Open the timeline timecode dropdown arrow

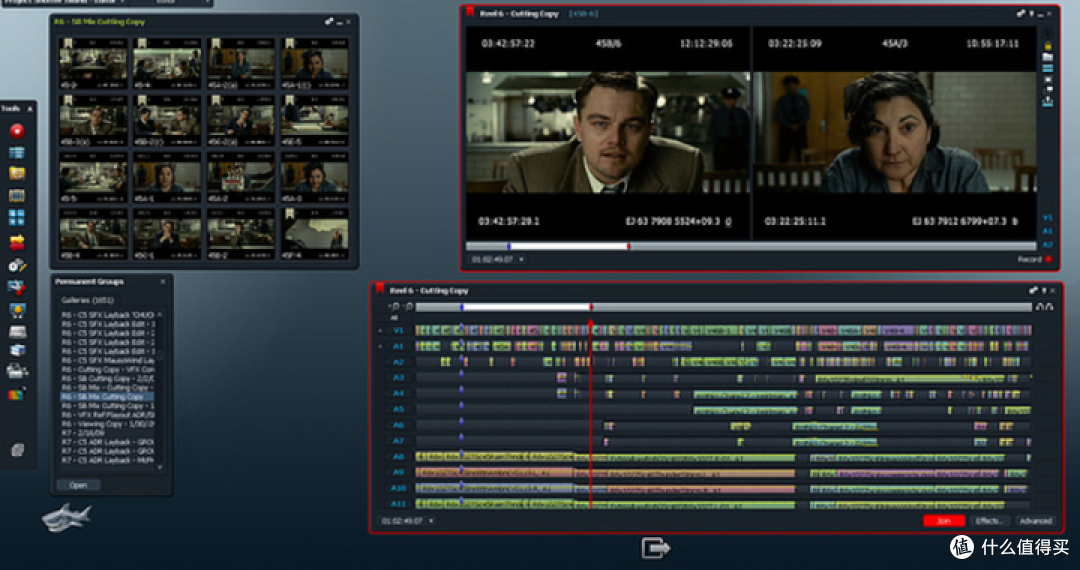(x=431, y=521)
